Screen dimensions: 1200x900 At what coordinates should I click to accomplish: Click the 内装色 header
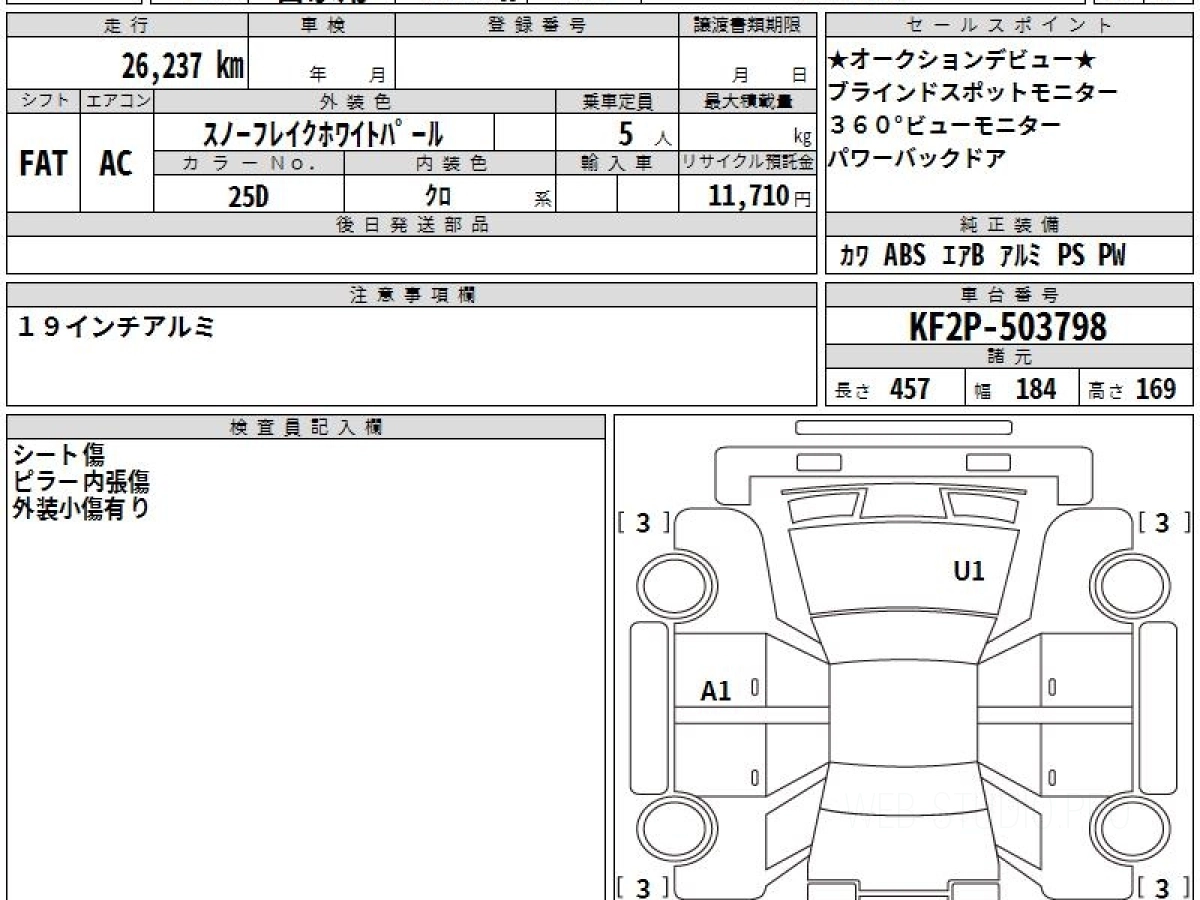tap(450, 162)
